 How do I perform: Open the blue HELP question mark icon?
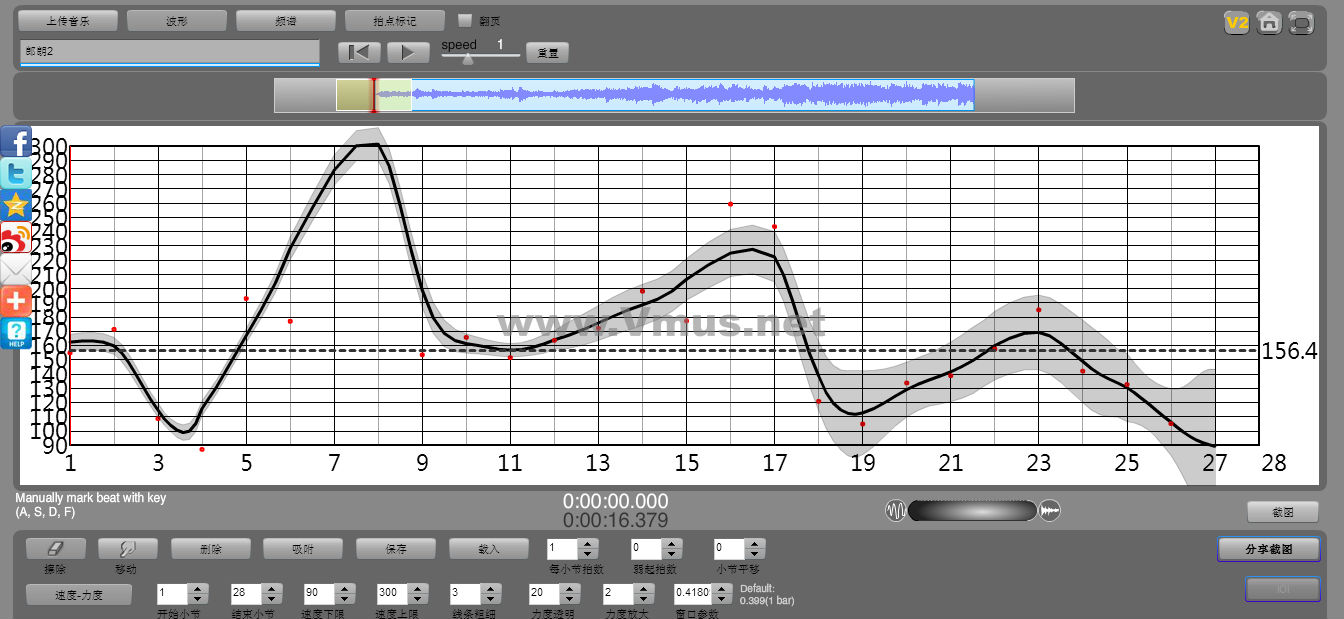pyautogui.click(x=16, y=333)
